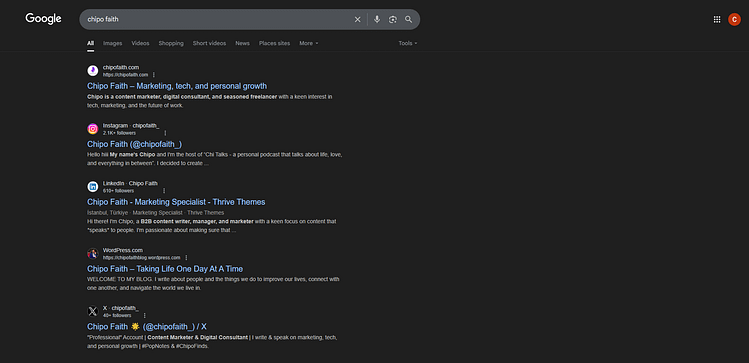The width and height of the screenshot is (749, 363).
Task: Expand the More search filters dropdown
Action: click(309, 43)
